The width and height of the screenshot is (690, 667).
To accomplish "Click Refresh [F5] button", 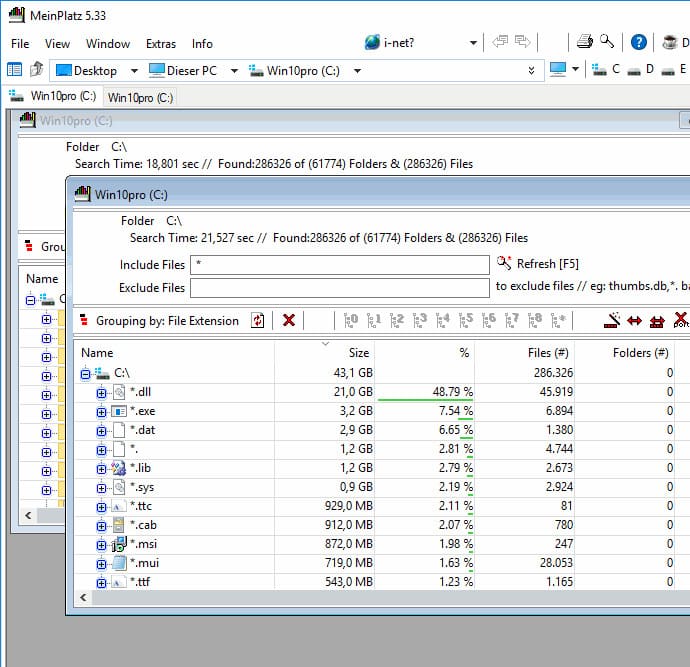I will pyautogui.click(x=538, y=264).
